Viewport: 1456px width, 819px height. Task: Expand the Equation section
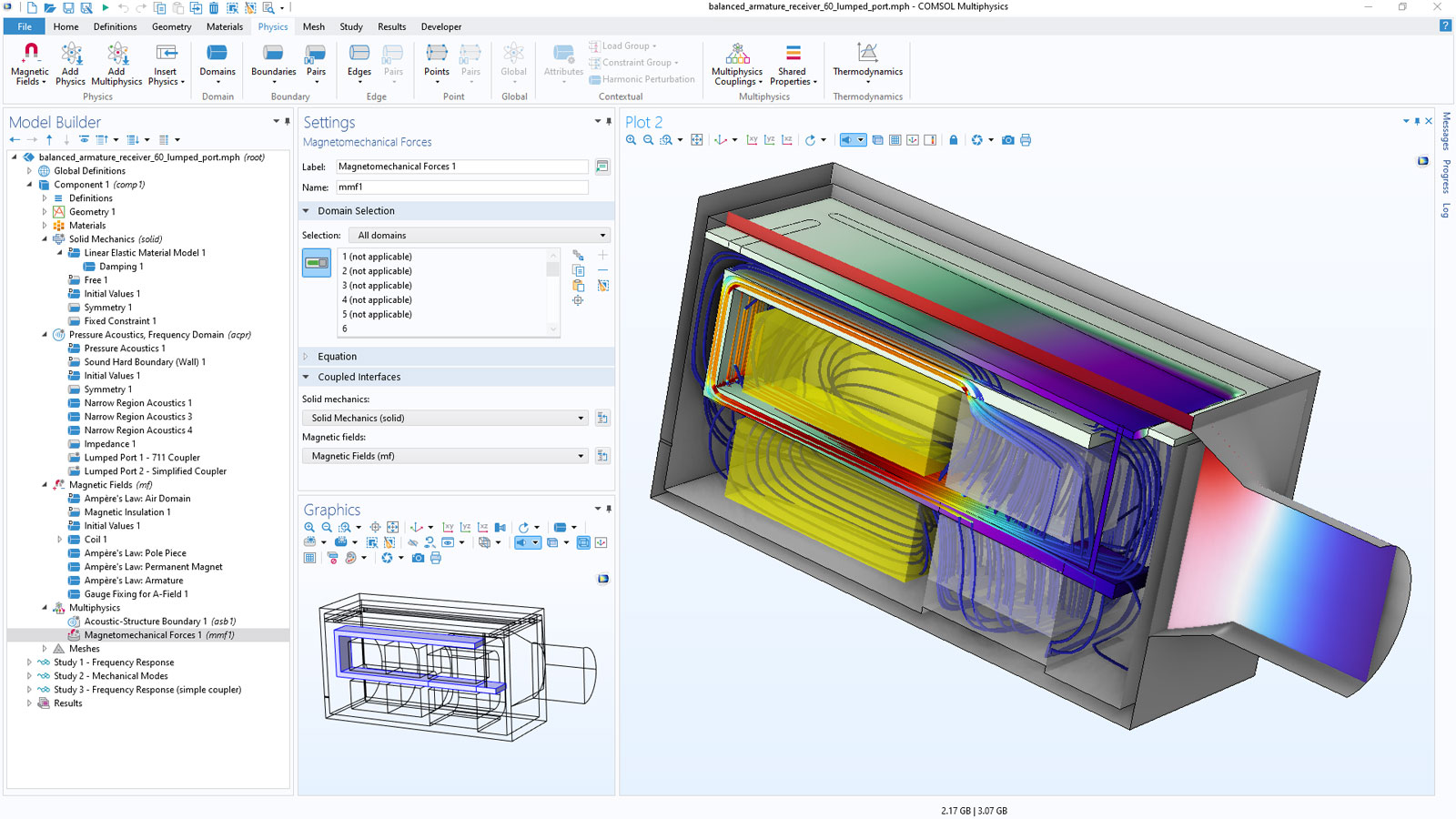pyautogui.click(x=337, y=357)
